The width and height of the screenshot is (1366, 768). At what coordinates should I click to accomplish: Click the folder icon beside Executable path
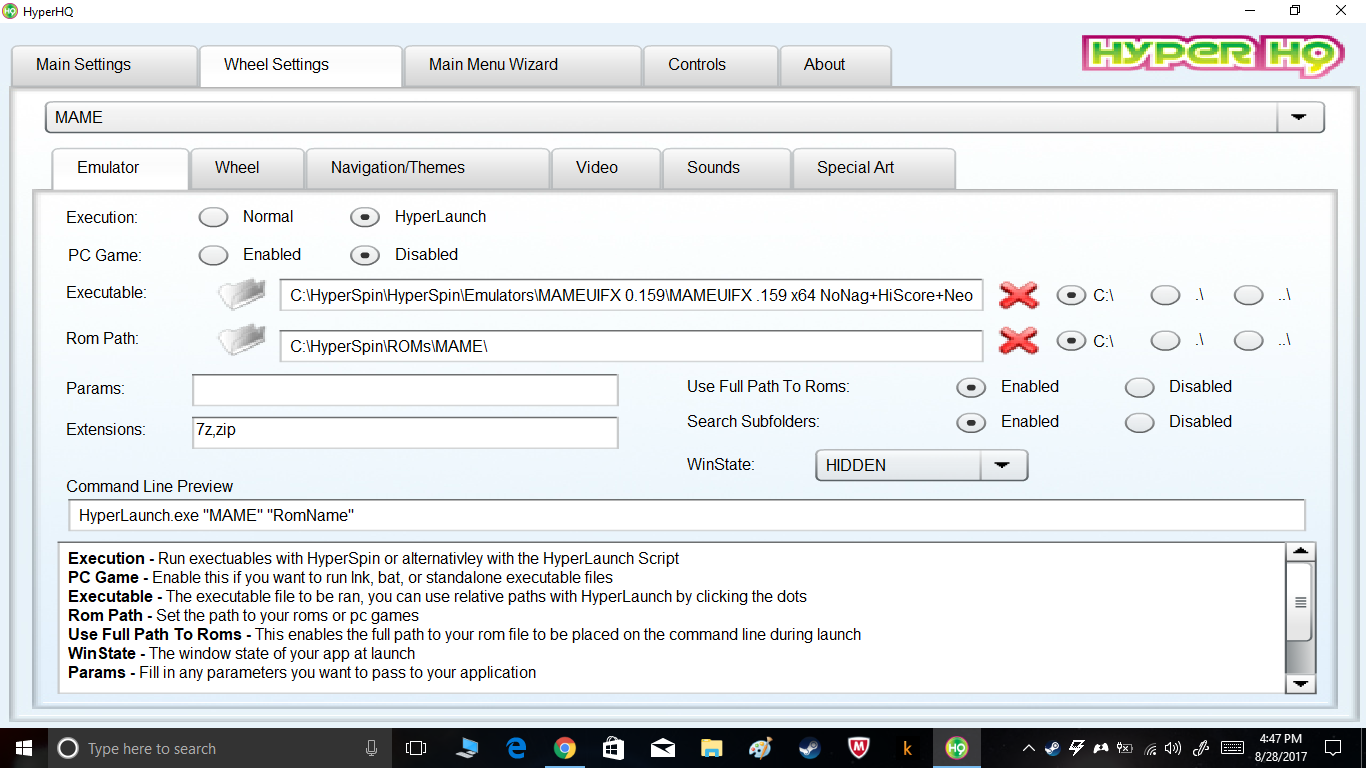point(242,295)
